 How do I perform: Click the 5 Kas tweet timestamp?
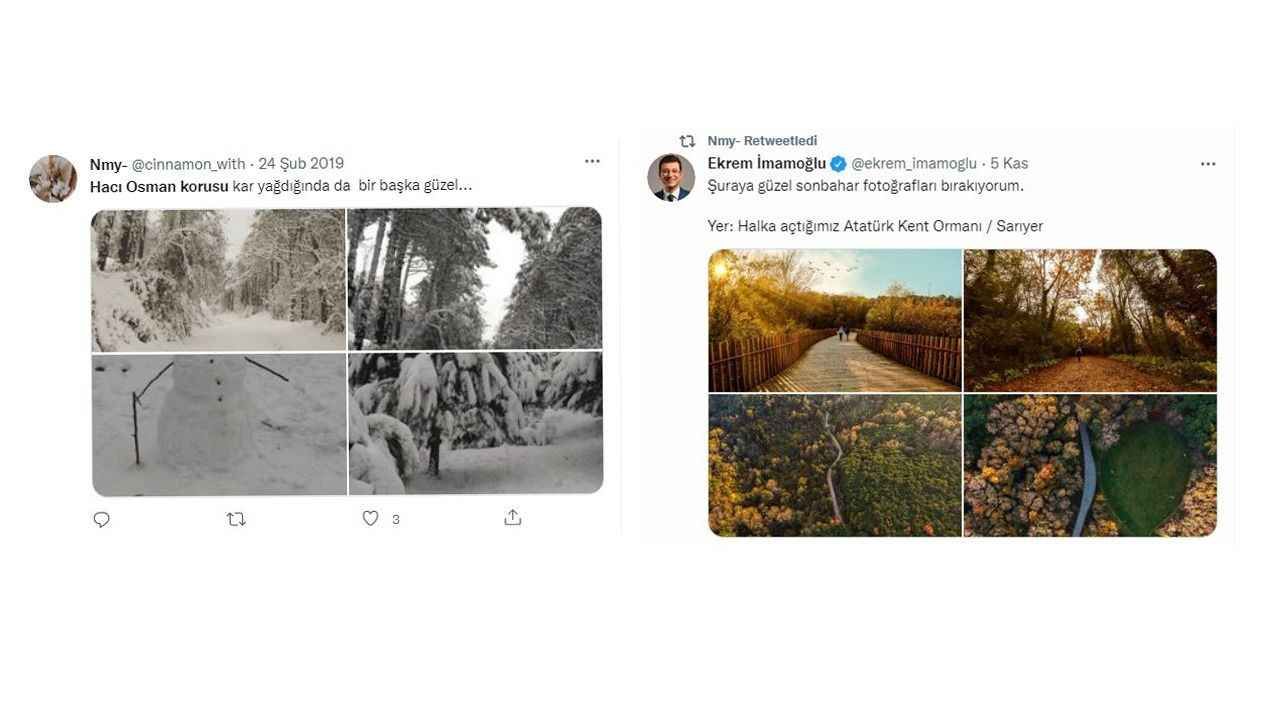[x=1009, y=164]
